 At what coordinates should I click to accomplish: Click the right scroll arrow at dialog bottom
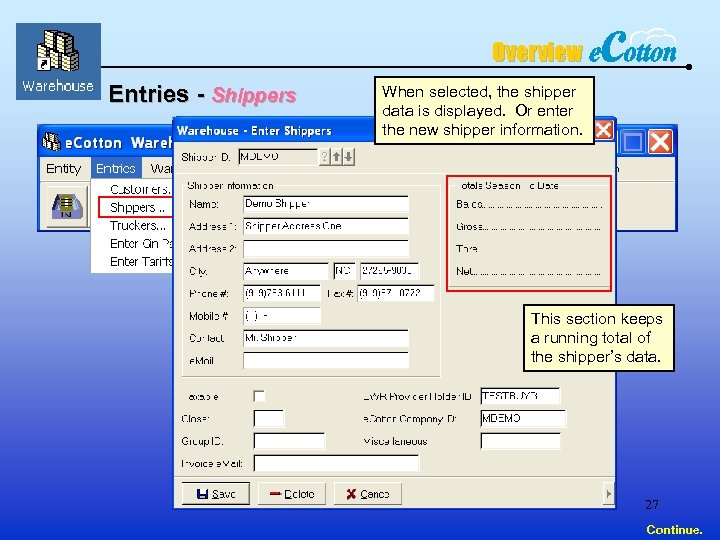[609, 494]
